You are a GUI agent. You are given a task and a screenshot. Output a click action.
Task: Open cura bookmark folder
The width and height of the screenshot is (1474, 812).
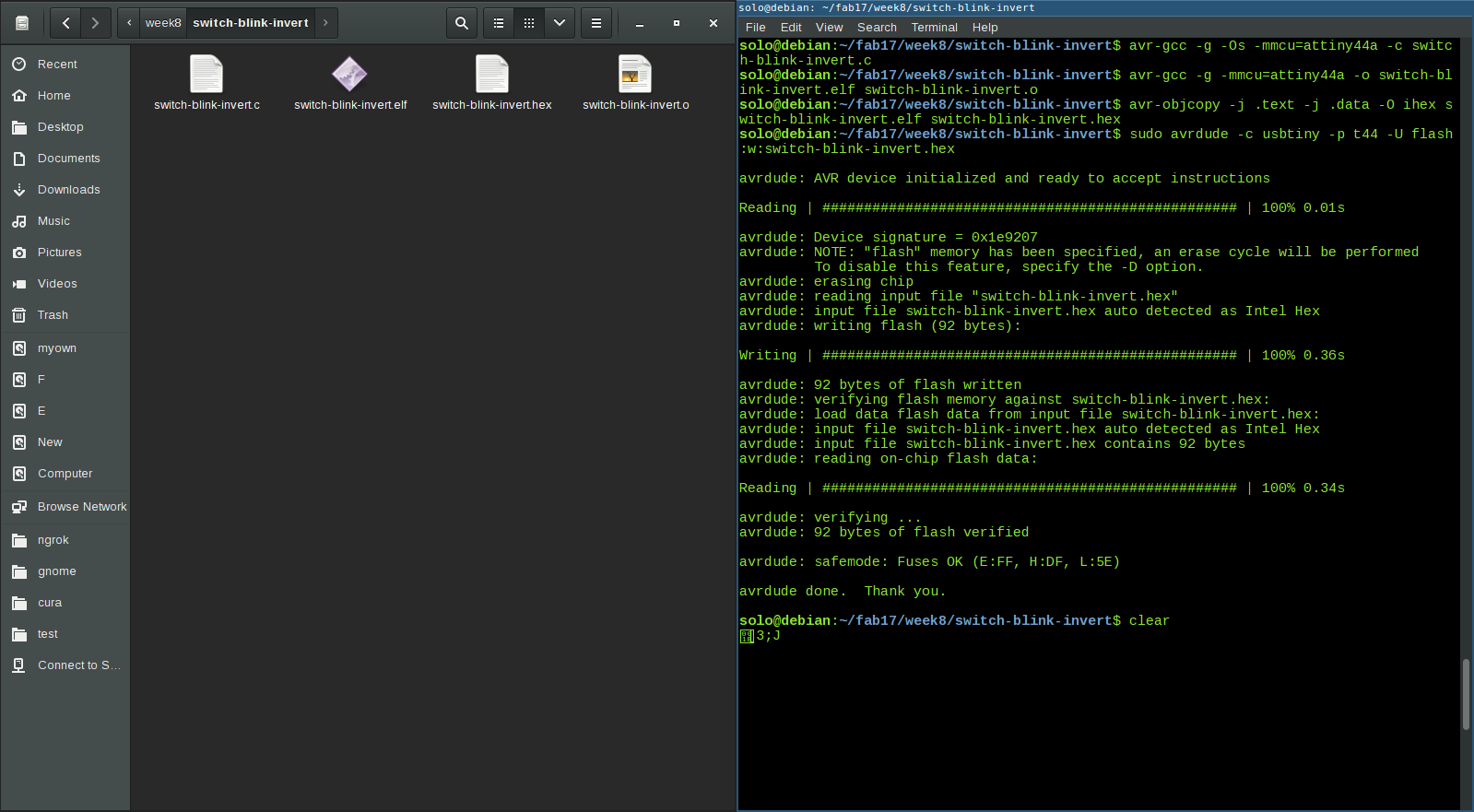pyautogui.click(x=65, y=603)
